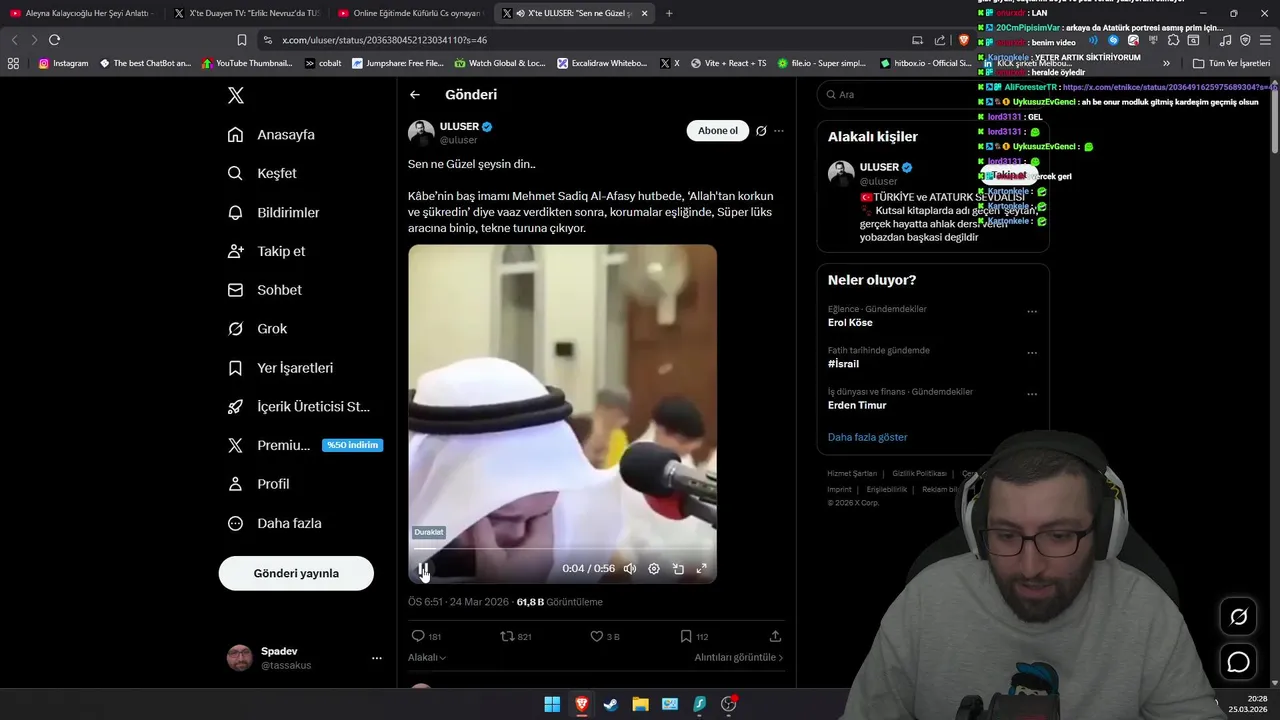Image resolution: width=1280 pixels, height=720 pixels.
Task: Reload the page in browser
Action: click(54, 40)
